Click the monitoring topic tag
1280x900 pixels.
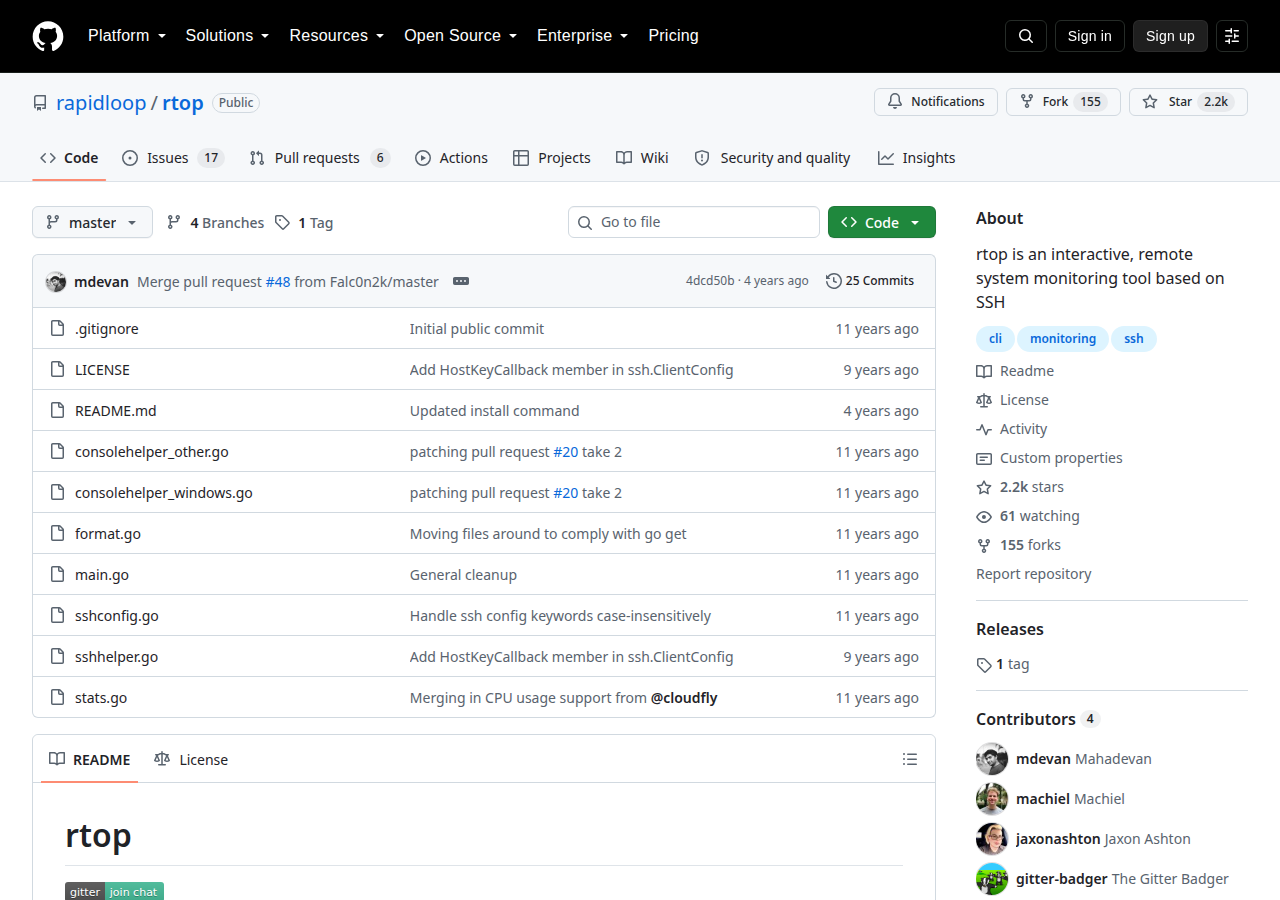[x=1063, y=339]
